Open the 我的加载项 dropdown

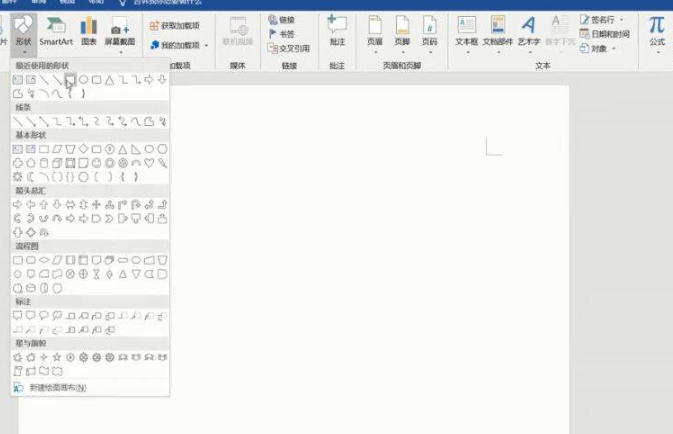tap(180, 45)
